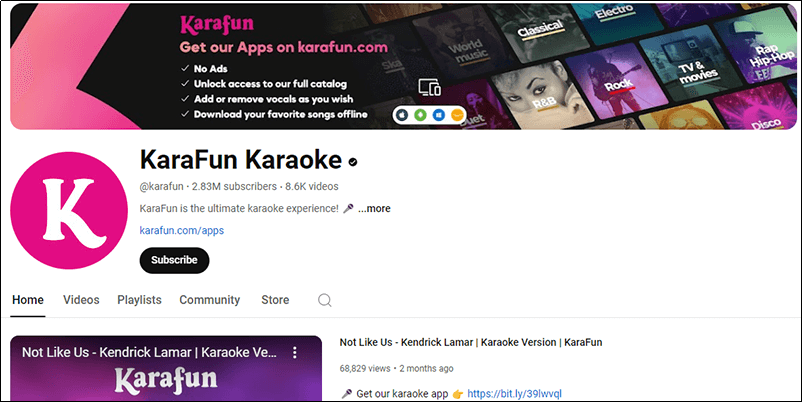The image size is (803, 403).
Task: Click the microphone emoji before 'Get our karaoke app'
Action: [347, 394]
